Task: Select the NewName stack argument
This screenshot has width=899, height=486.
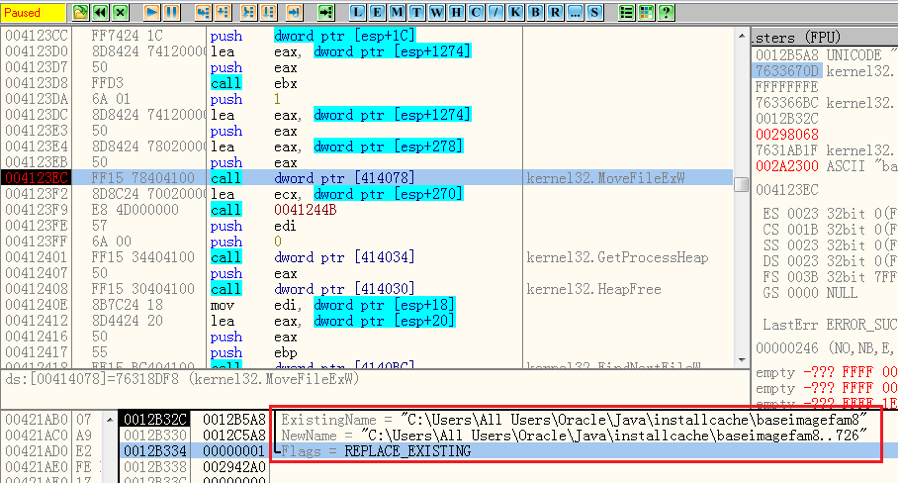Action: (x=573, y=436)
